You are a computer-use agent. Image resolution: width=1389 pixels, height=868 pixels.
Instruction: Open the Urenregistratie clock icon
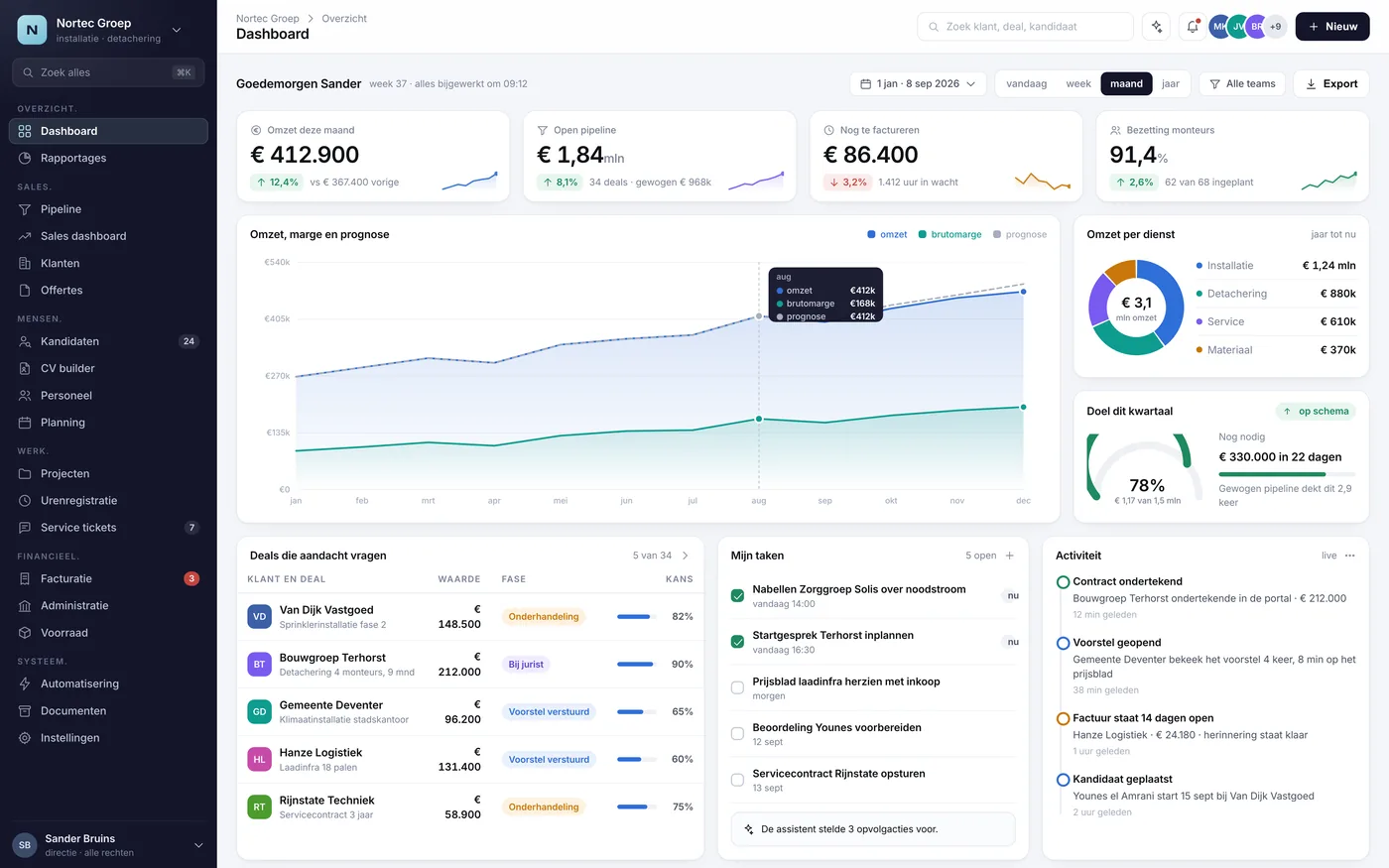[25, 501]
